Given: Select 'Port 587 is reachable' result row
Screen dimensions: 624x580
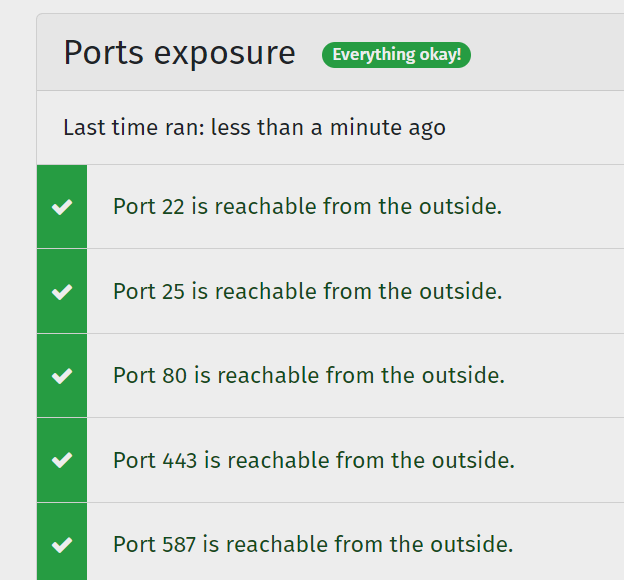Looking at the screenshot, I should pos(330,542).
